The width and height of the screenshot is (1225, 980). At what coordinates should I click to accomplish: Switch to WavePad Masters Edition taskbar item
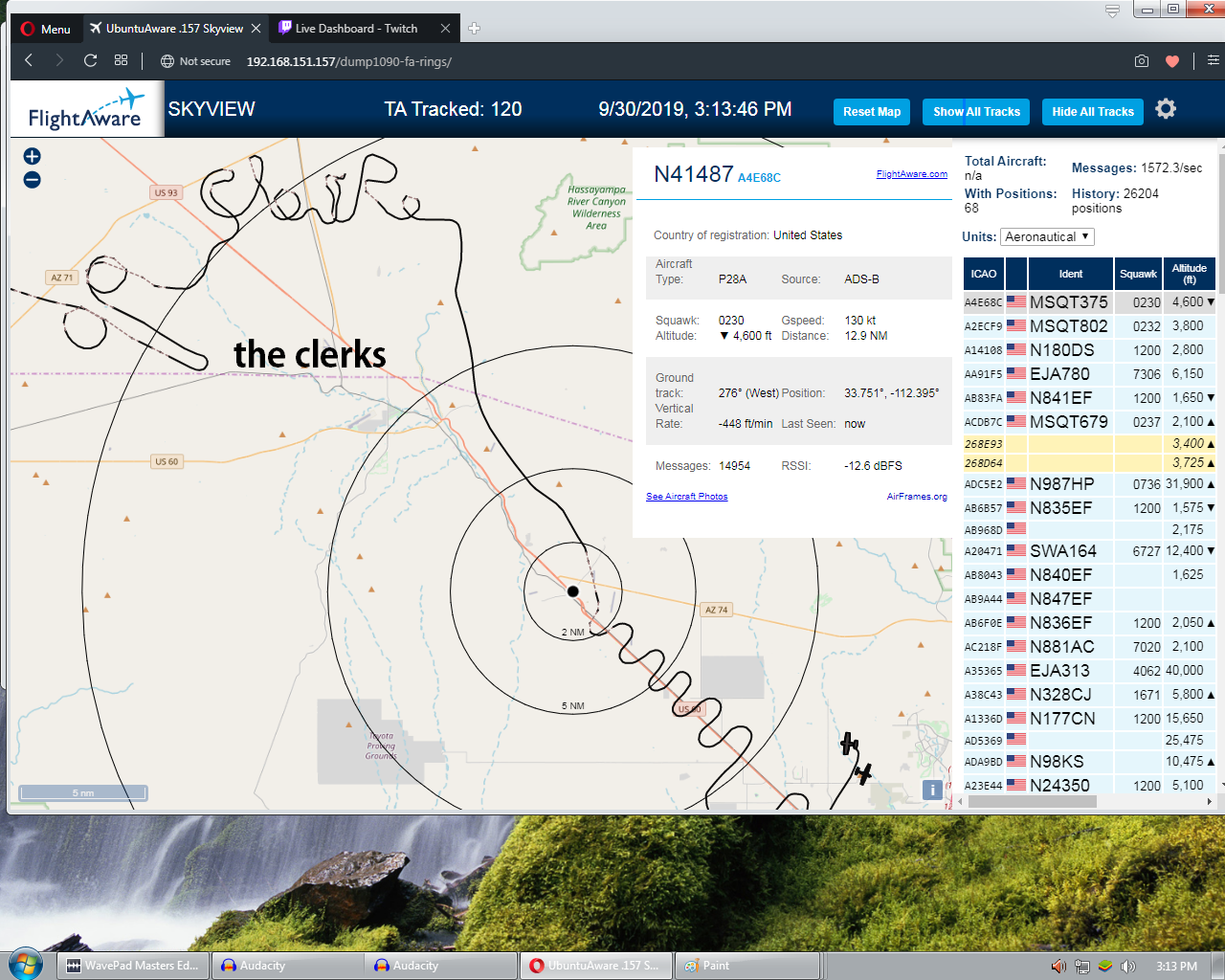tap(133, 966)
